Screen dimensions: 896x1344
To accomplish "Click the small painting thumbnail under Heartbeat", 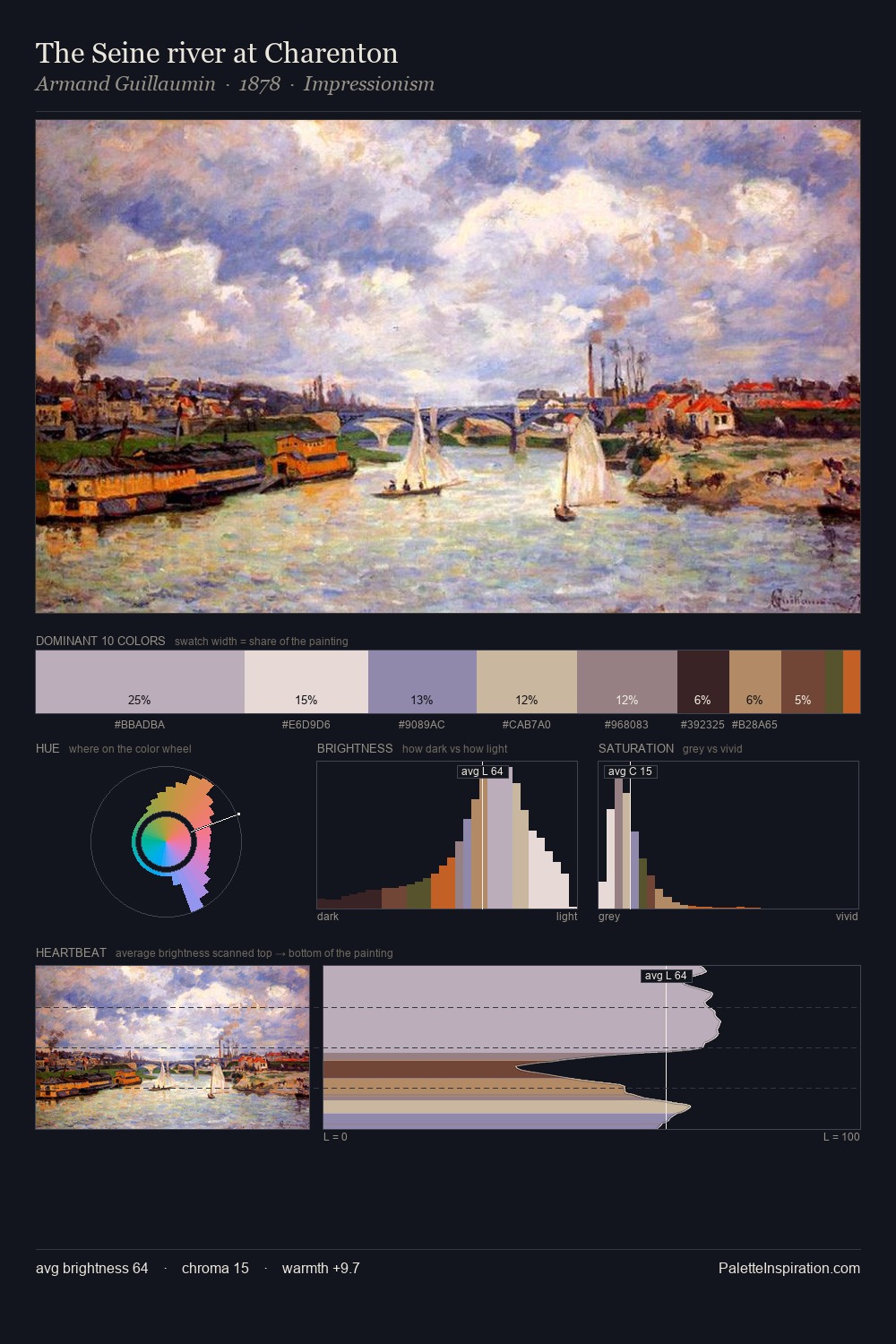I will point(172,1047).
